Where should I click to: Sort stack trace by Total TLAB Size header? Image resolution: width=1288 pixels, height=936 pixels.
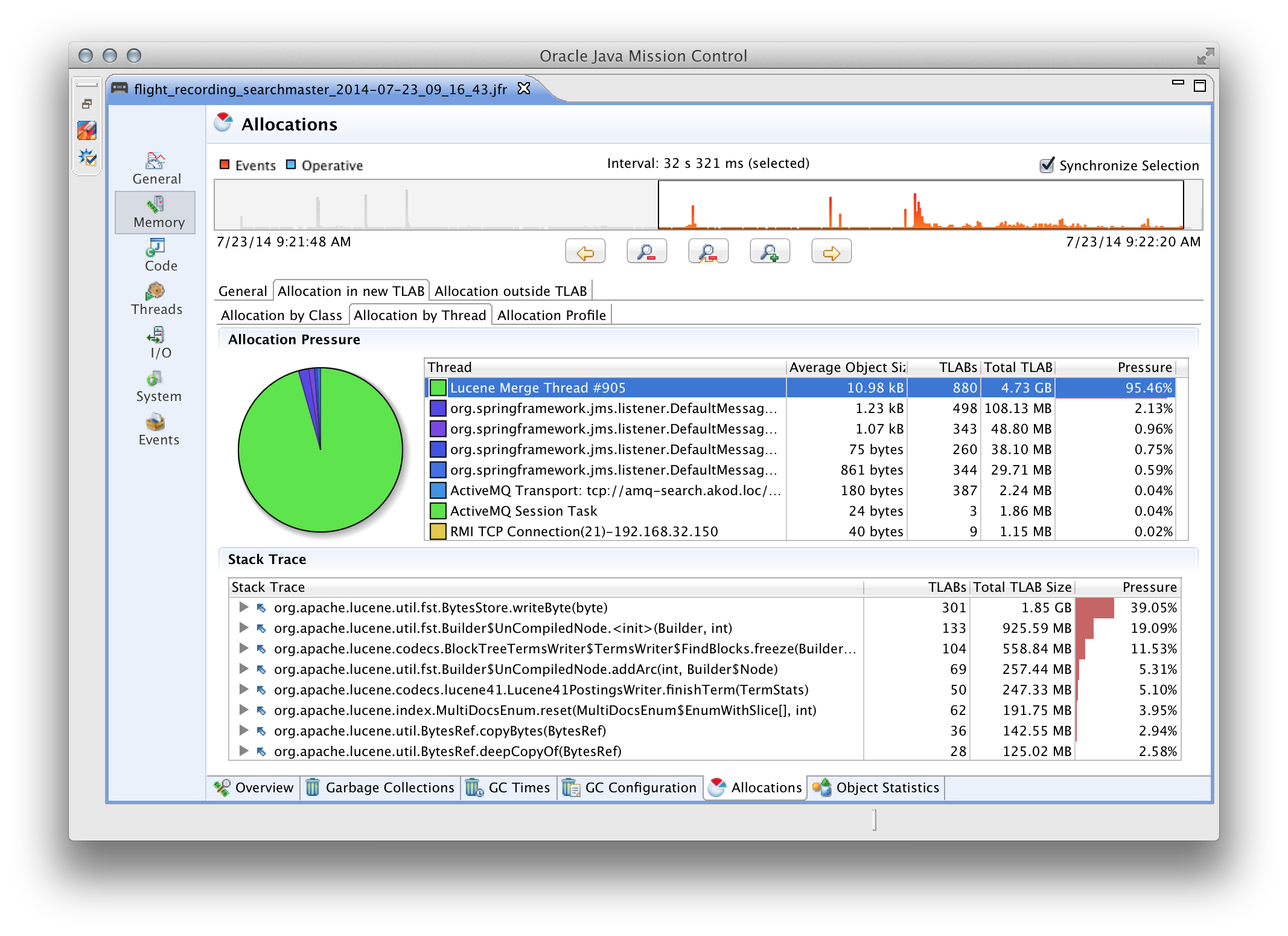point(1022,587)
